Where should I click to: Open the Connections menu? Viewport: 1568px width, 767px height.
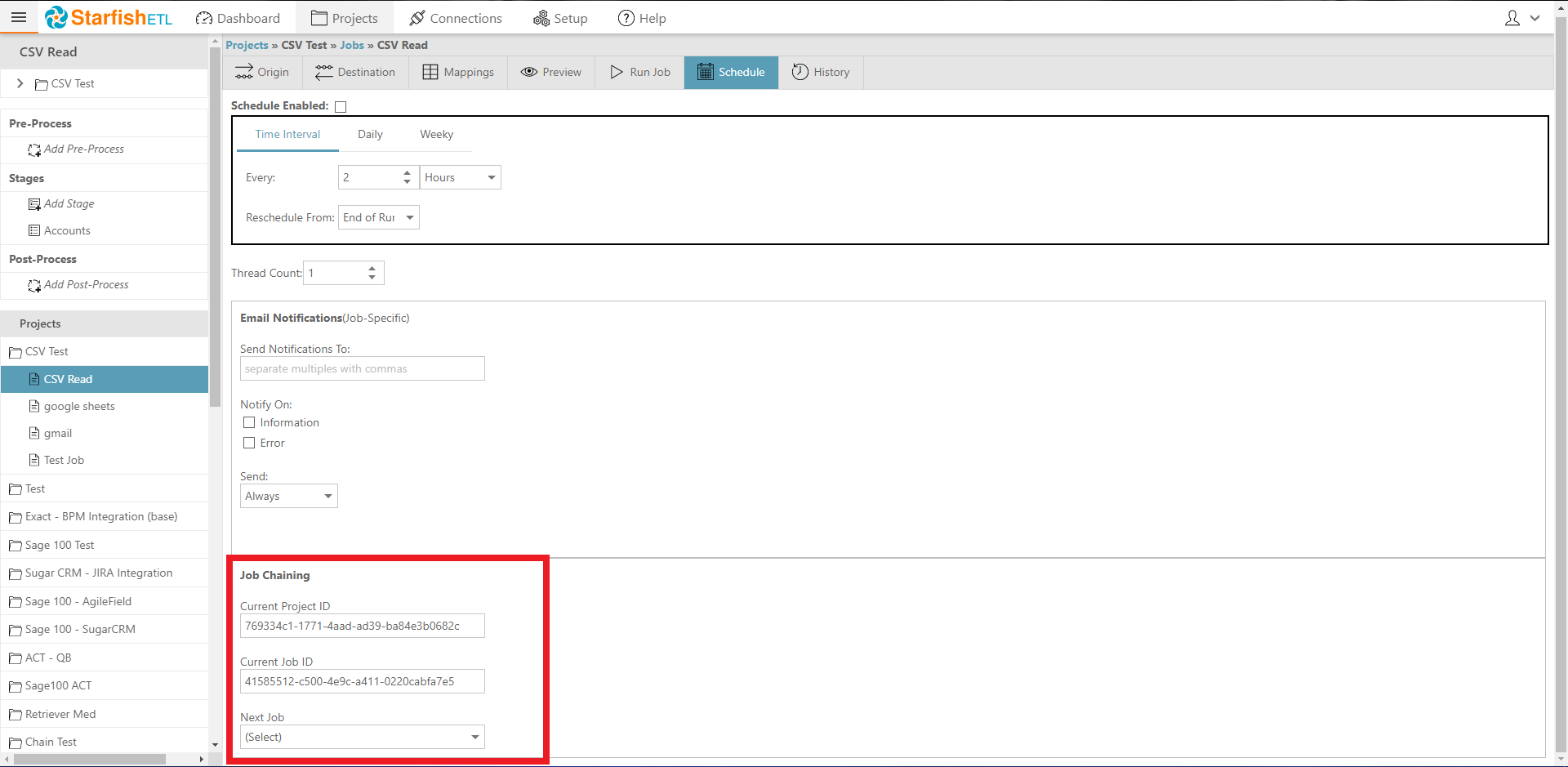(x=456, y=18)
